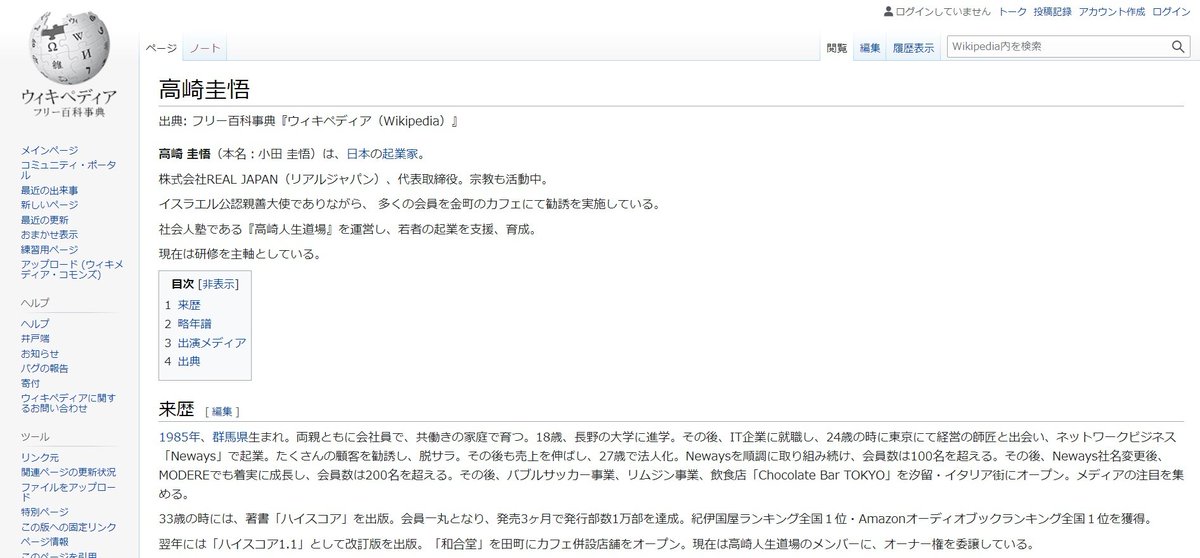Image resolution: width=1200 pixels, height=558 pixels.
Task: Click 寄付 in sidebar
Action: pyautogui.click(x=31, y=383)
